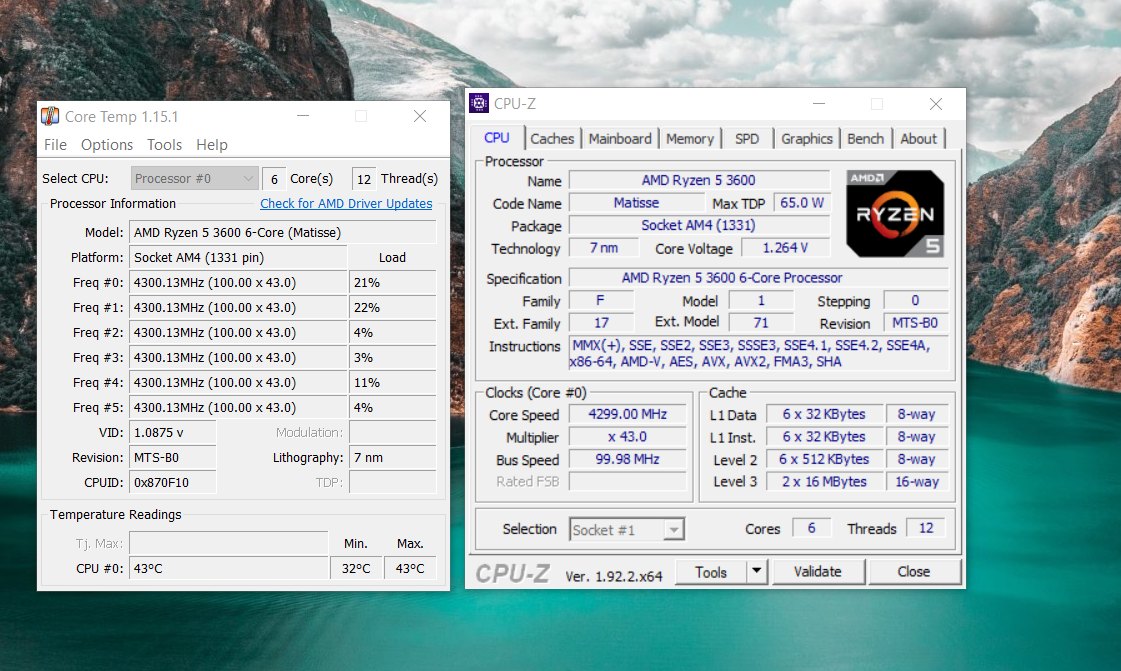The image size is (1121, 671).
Task: Click the CPUID value 0x870F10
Action: pos(172,482)
